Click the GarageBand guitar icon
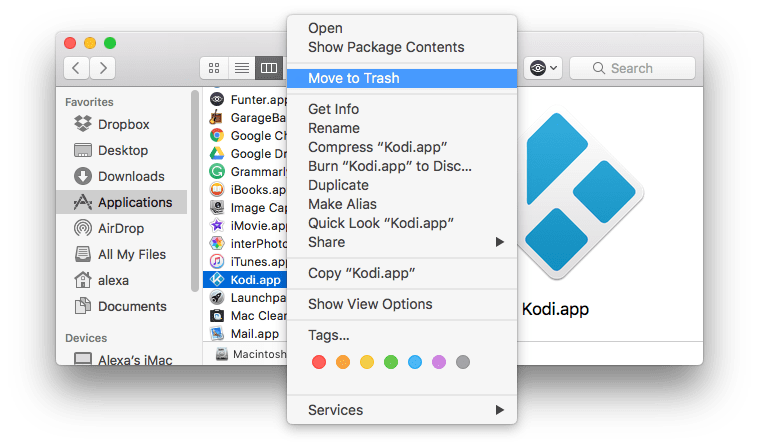The height and width of the screenshot is (445, 759). 217,117
